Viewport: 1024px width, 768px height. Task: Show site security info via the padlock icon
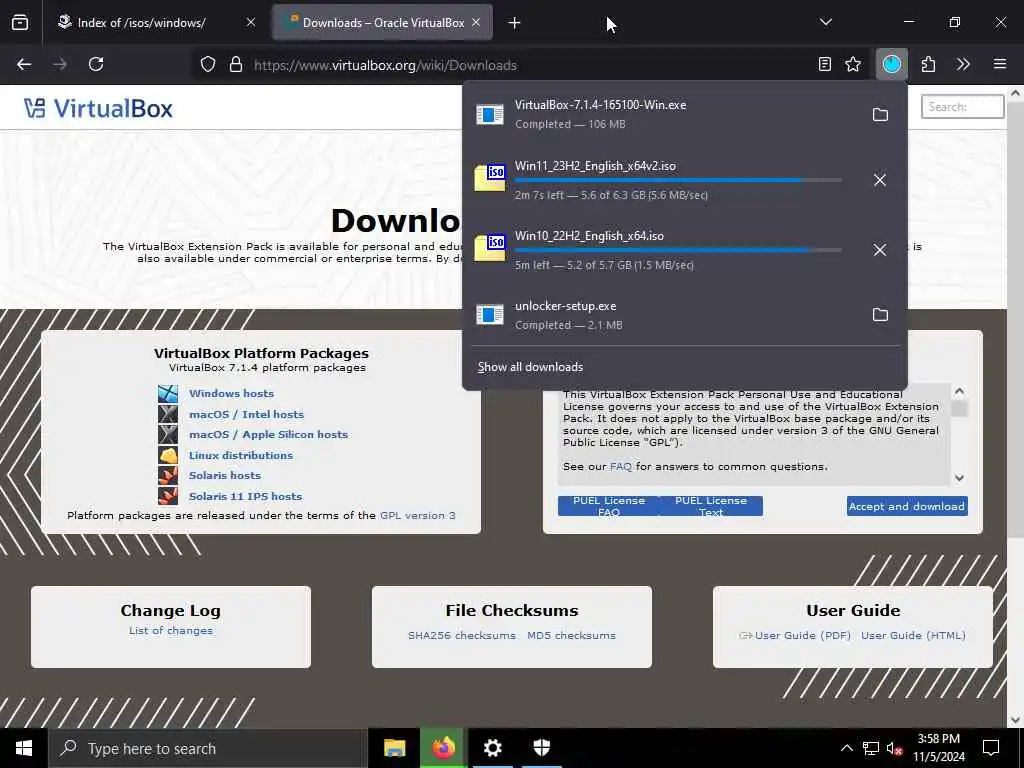(x=236, y=65)
